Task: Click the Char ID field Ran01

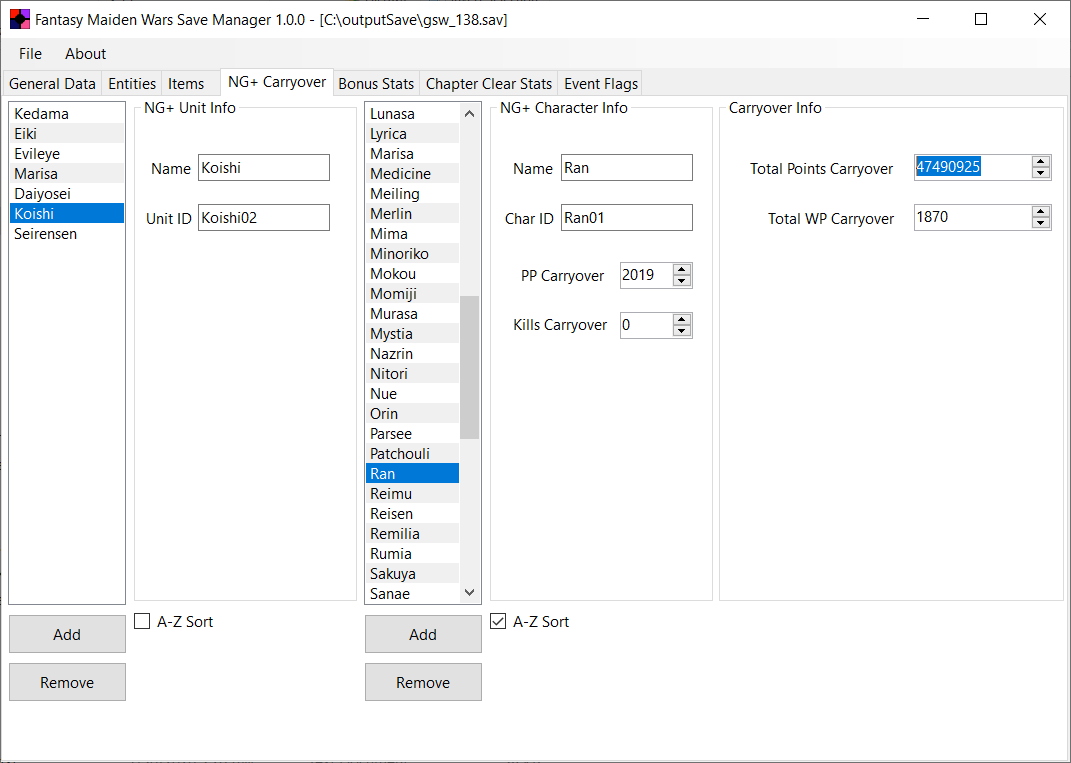Action: pyautogui.click(x=626, y=218)
